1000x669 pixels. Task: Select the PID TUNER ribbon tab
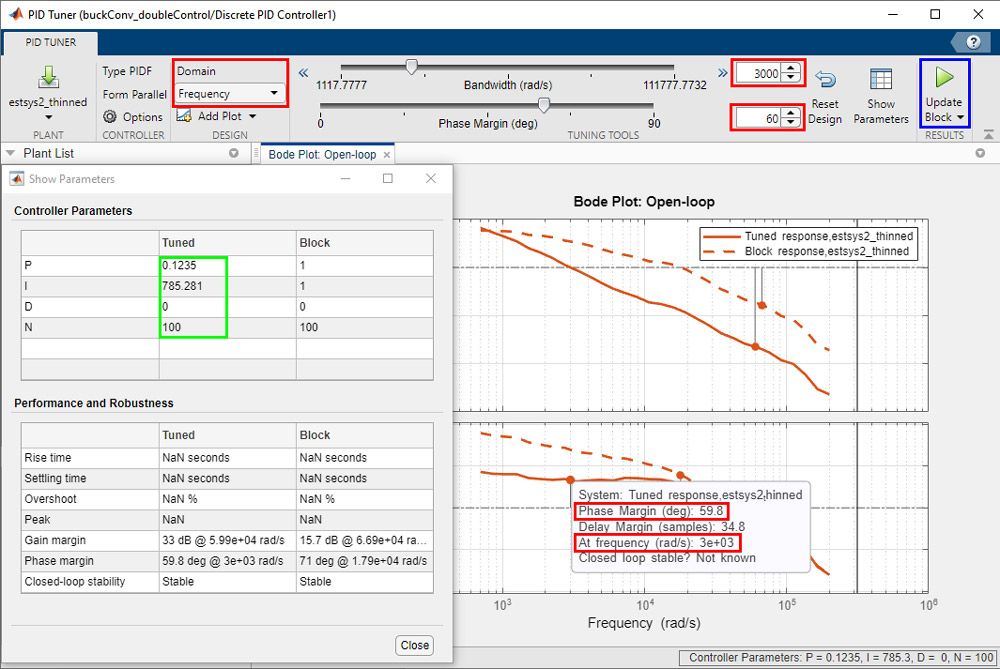[x=49, y=43]
